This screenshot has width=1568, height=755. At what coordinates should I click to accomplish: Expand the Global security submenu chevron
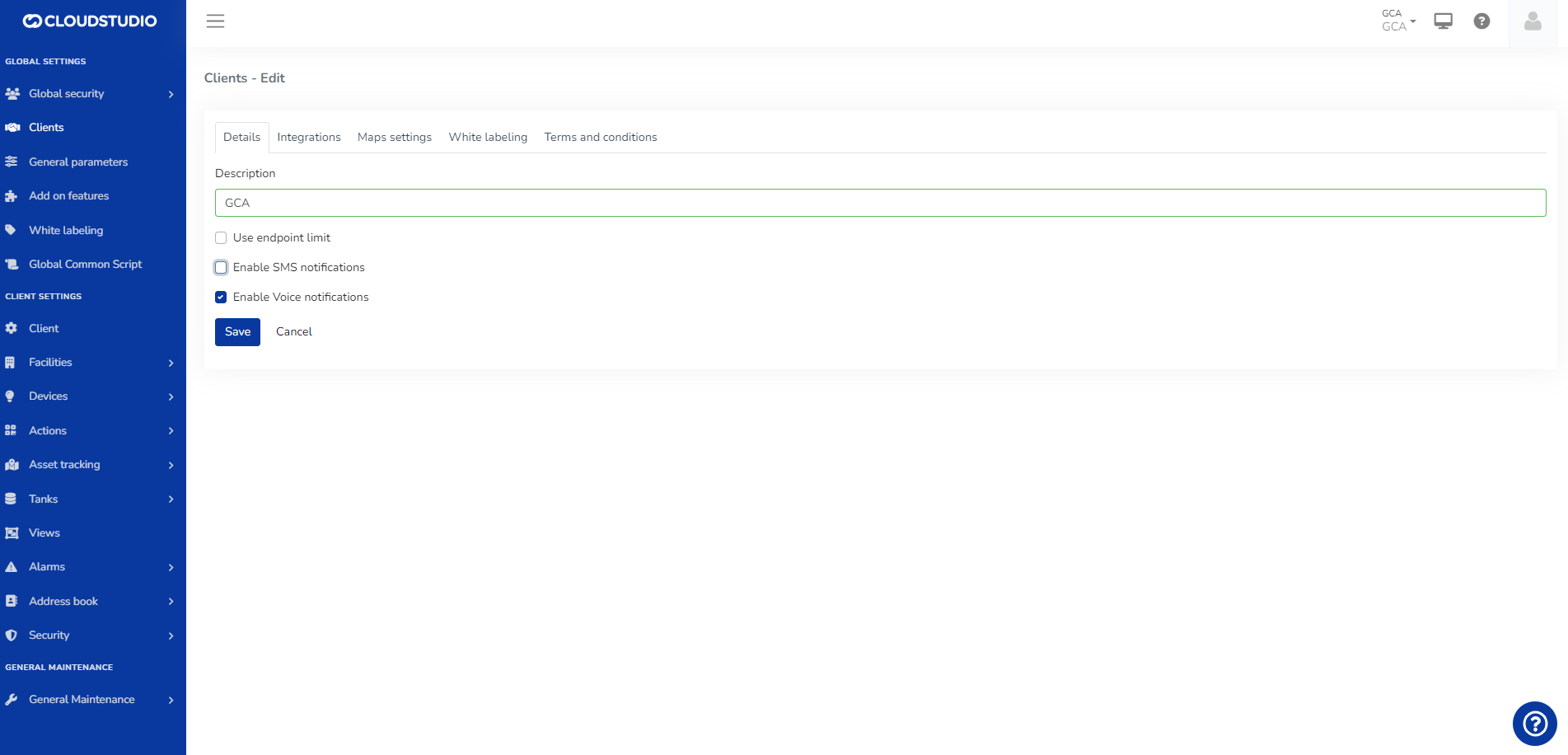[171, 95]
